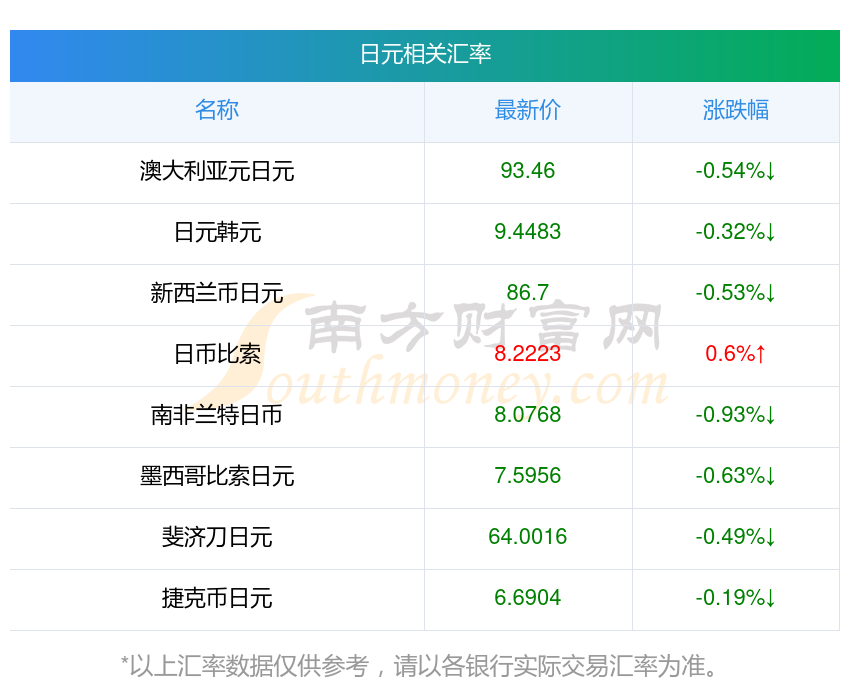Click the 澳大利亚元日元 row name
This screenshot has width=850, height=698.
pyautogui.click(x=217, y=171)
